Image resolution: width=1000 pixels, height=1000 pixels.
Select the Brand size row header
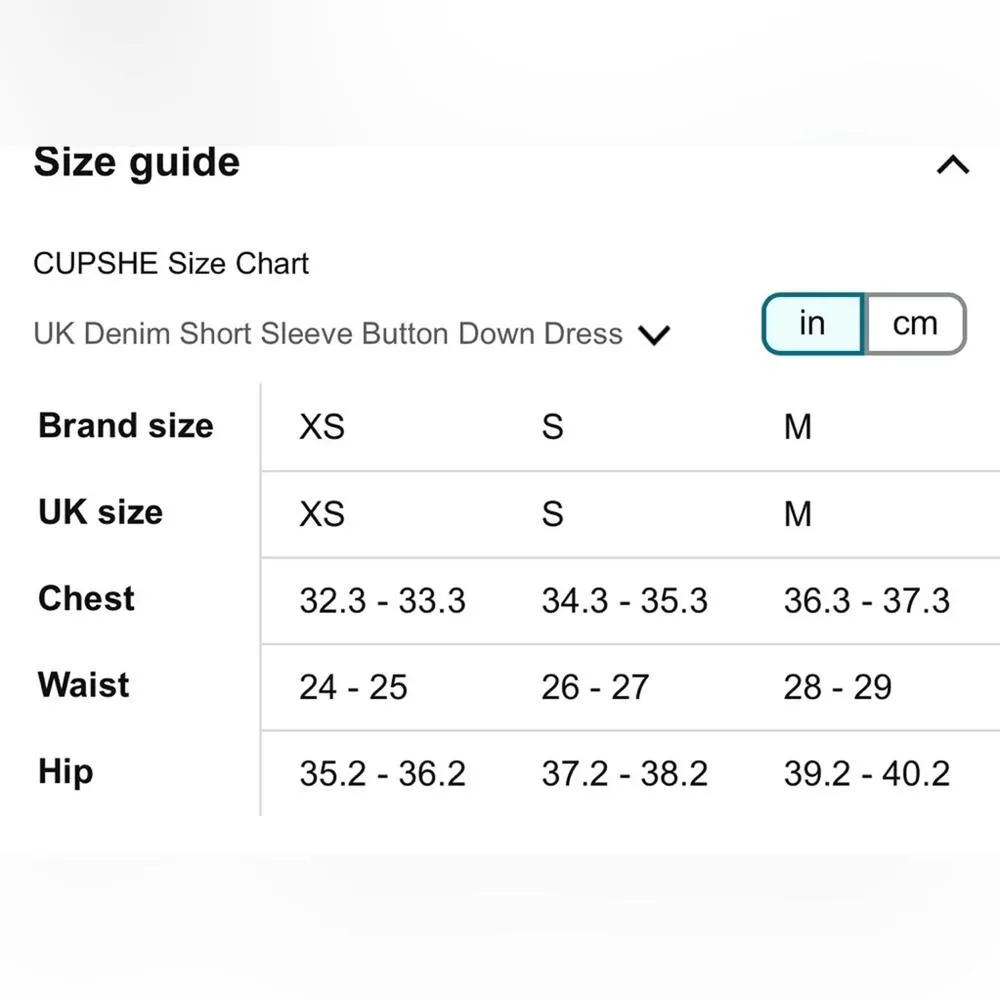(x=126, y=426)
